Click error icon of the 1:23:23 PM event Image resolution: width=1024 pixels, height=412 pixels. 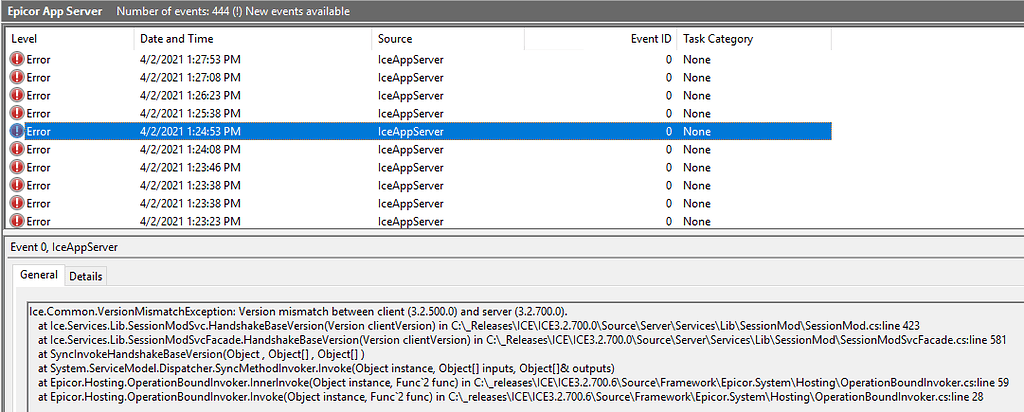click(x=18, y=221)
